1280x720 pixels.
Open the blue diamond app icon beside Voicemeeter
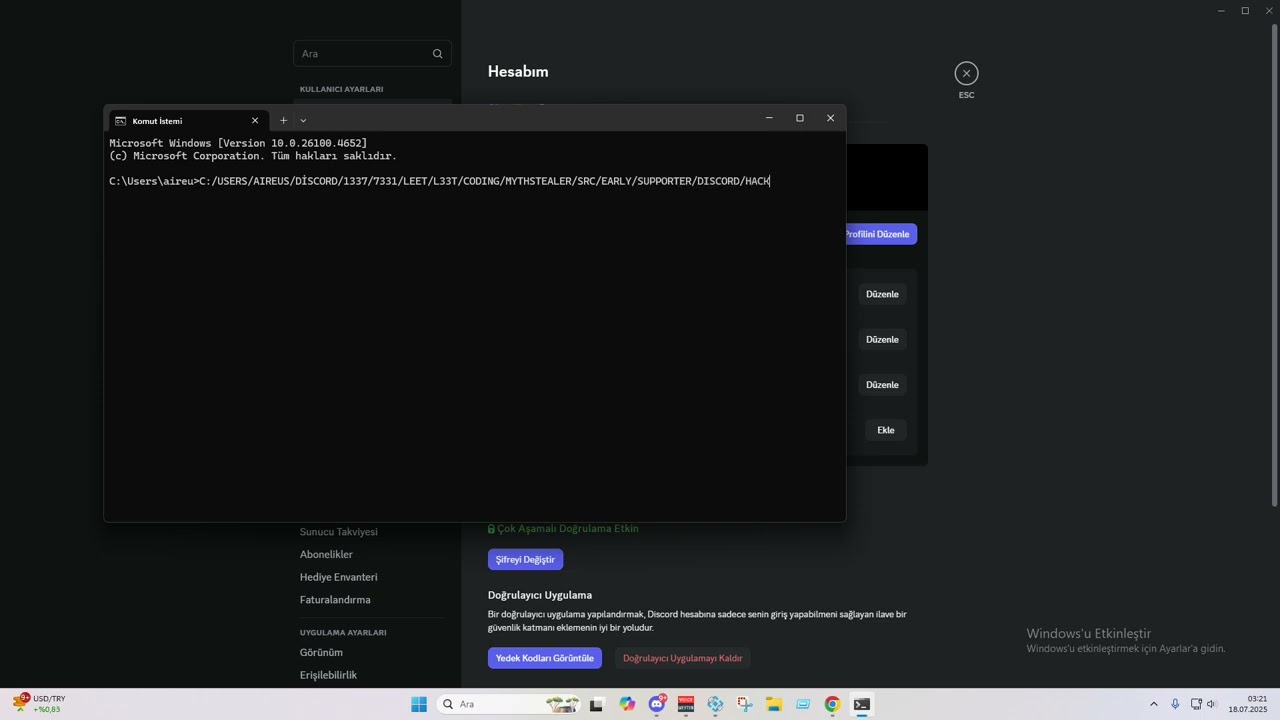715,704
